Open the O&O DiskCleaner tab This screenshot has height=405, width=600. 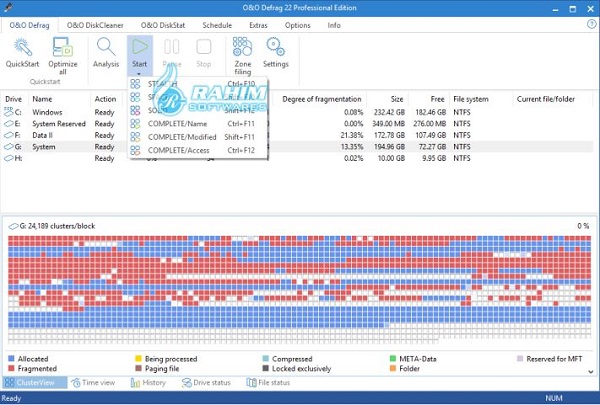pos(95,25)
